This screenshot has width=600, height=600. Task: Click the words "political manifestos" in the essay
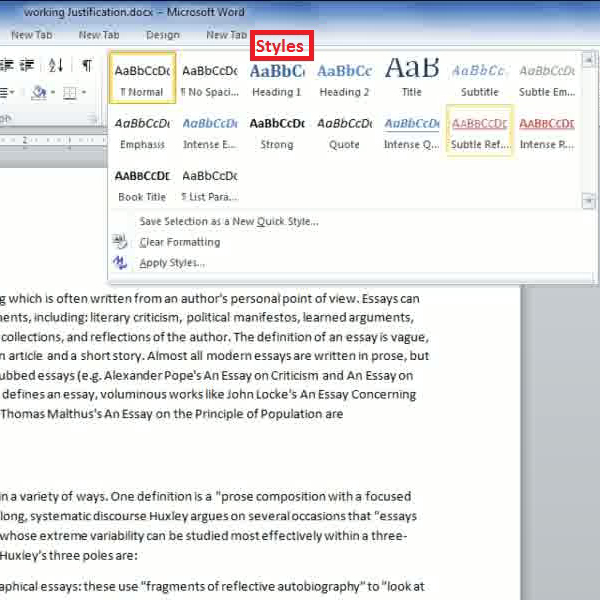(243, 317)
